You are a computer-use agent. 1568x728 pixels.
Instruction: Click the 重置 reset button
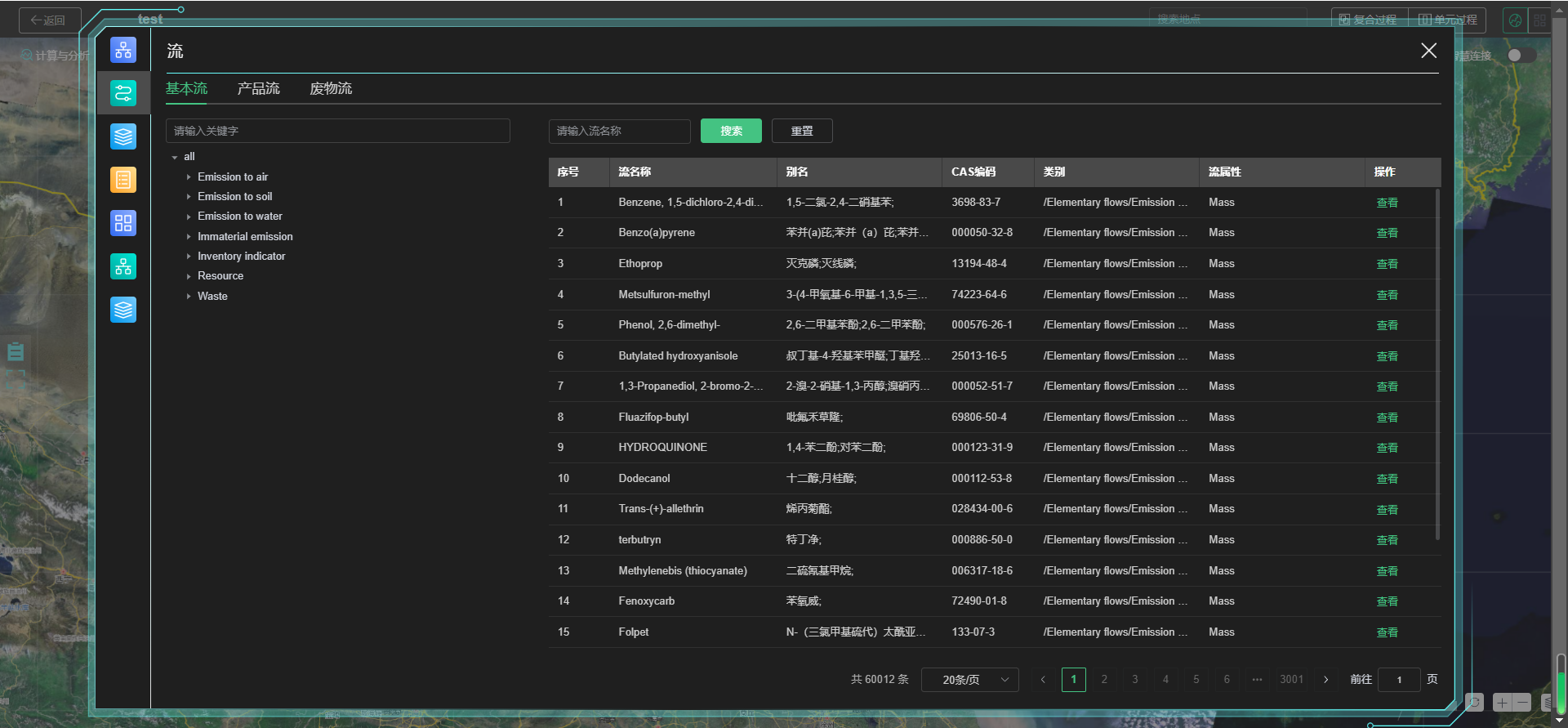click(802, 131)
